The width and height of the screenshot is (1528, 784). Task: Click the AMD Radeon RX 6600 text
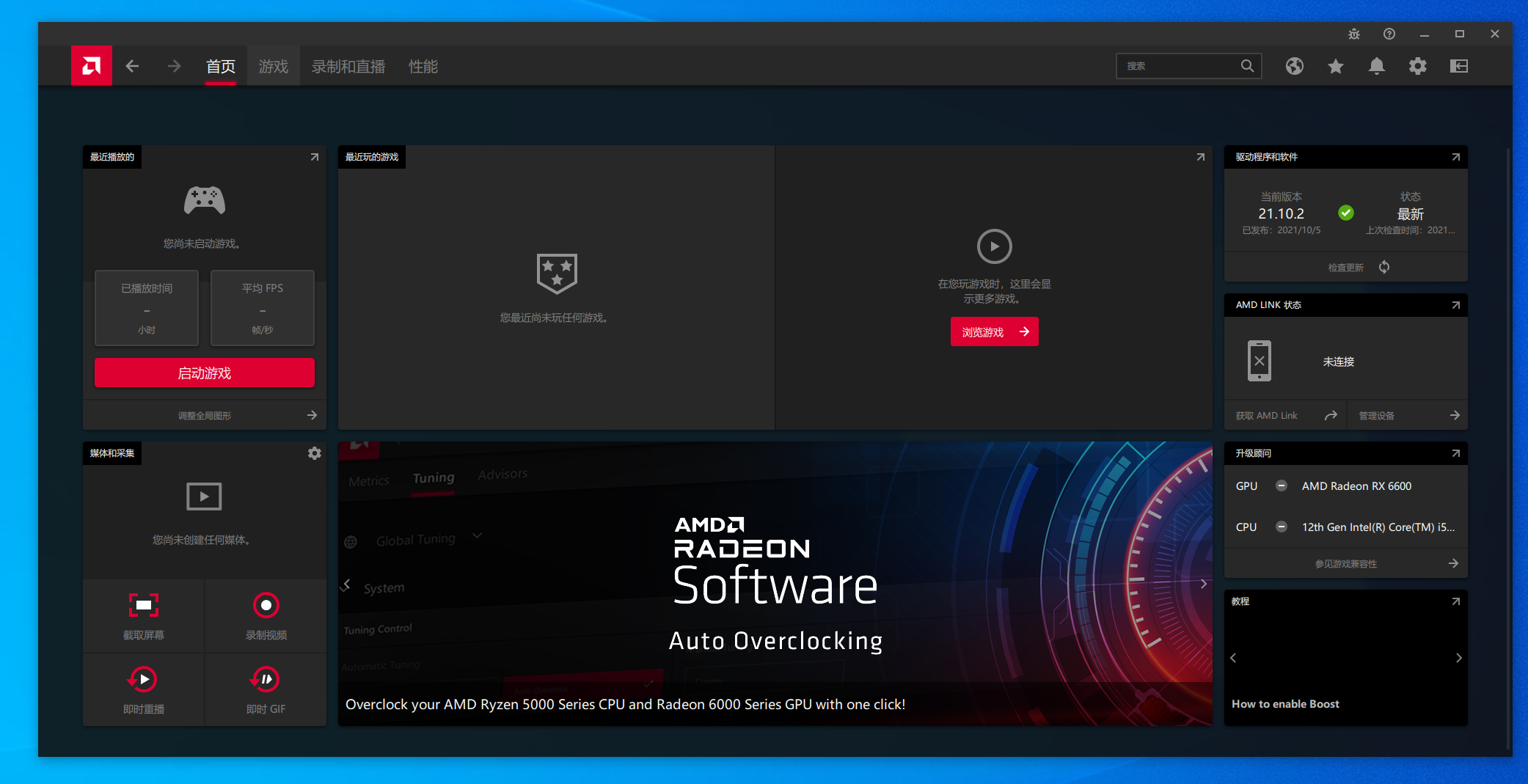(1356, 486)
